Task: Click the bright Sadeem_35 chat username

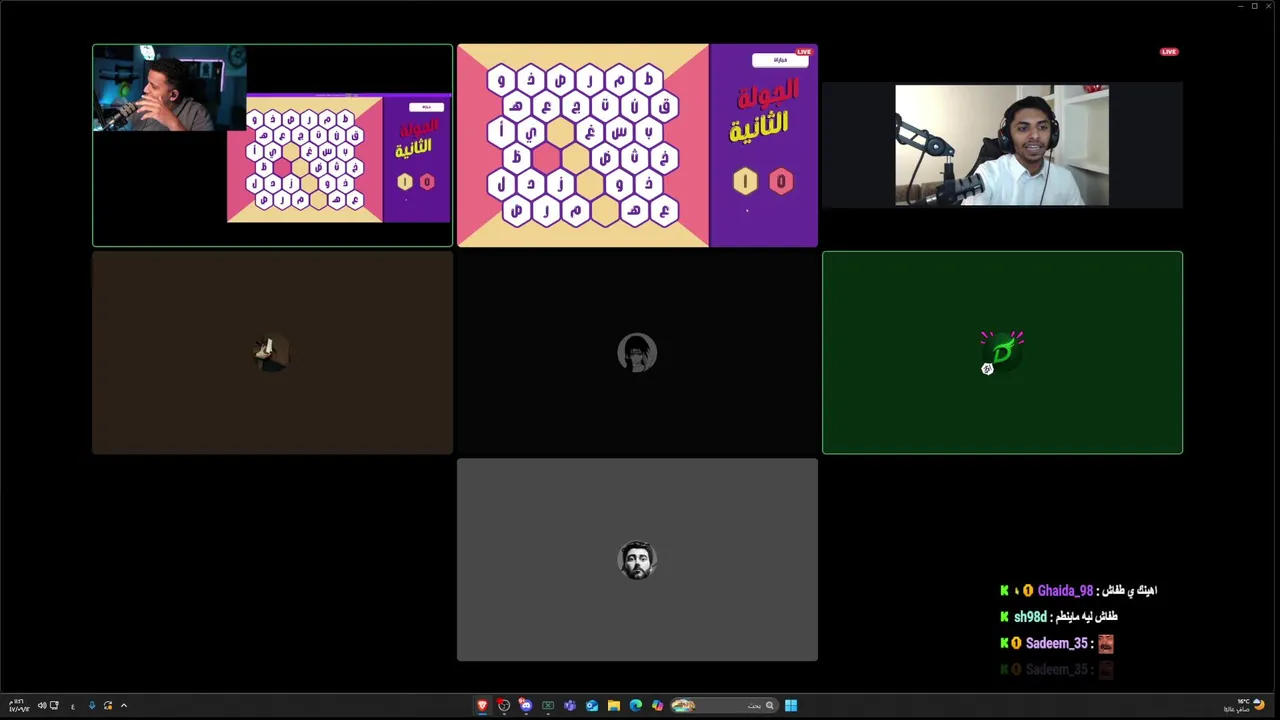Action: pyautogui.click(x=1056, y=643)
